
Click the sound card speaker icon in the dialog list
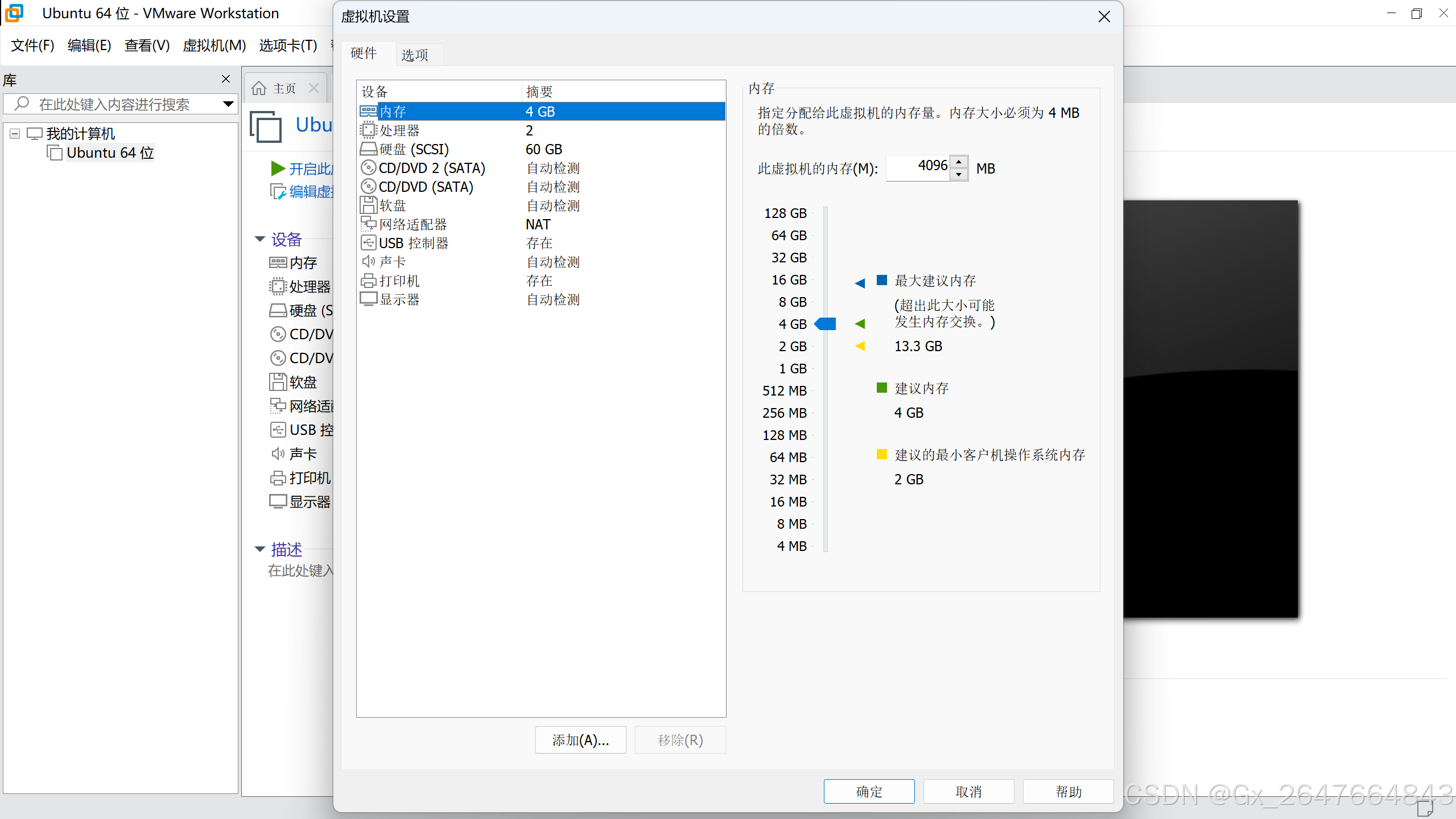click(368, 262)
